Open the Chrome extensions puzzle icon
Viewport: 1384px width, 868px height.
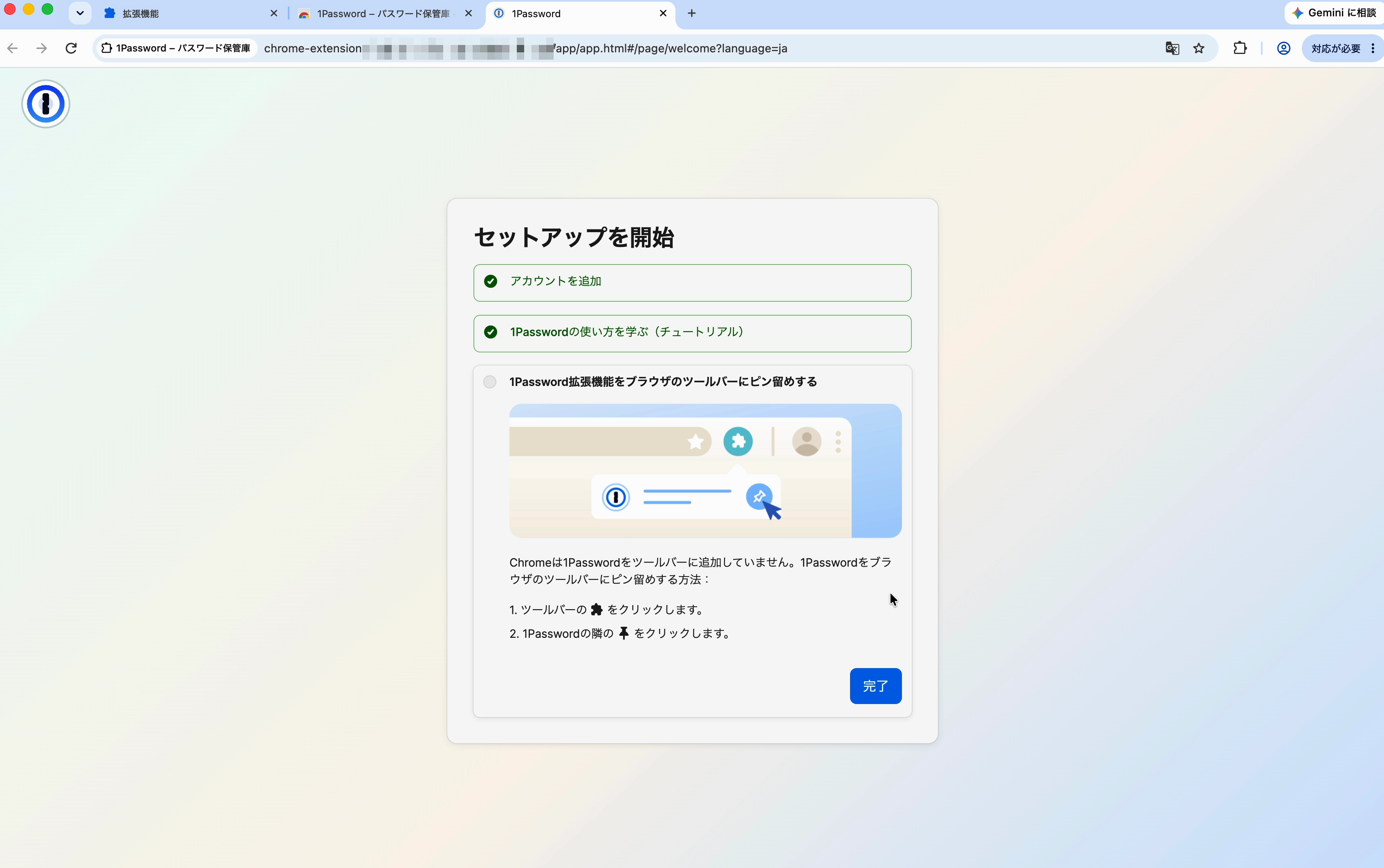tap(1240, 48)
